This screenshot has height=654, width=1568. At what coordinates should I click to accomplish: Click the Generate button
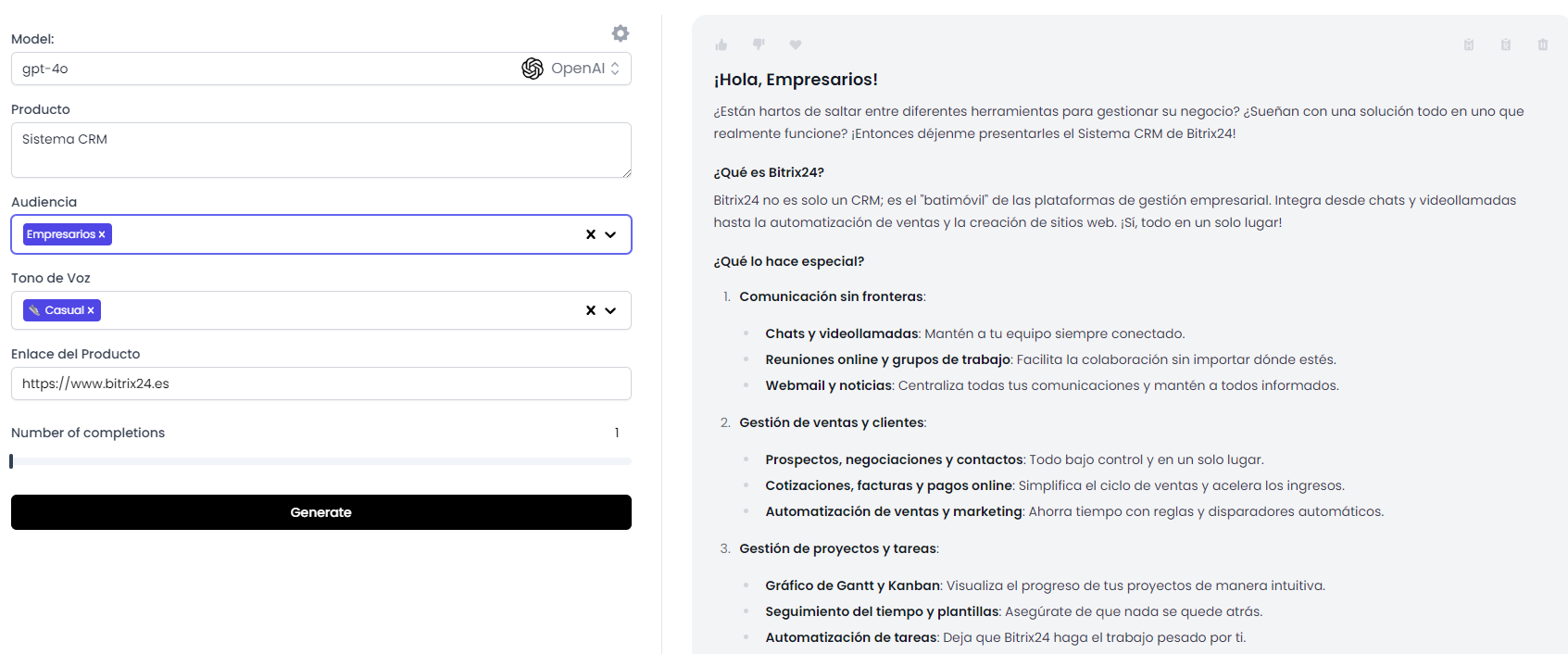(x=320, y=512)
